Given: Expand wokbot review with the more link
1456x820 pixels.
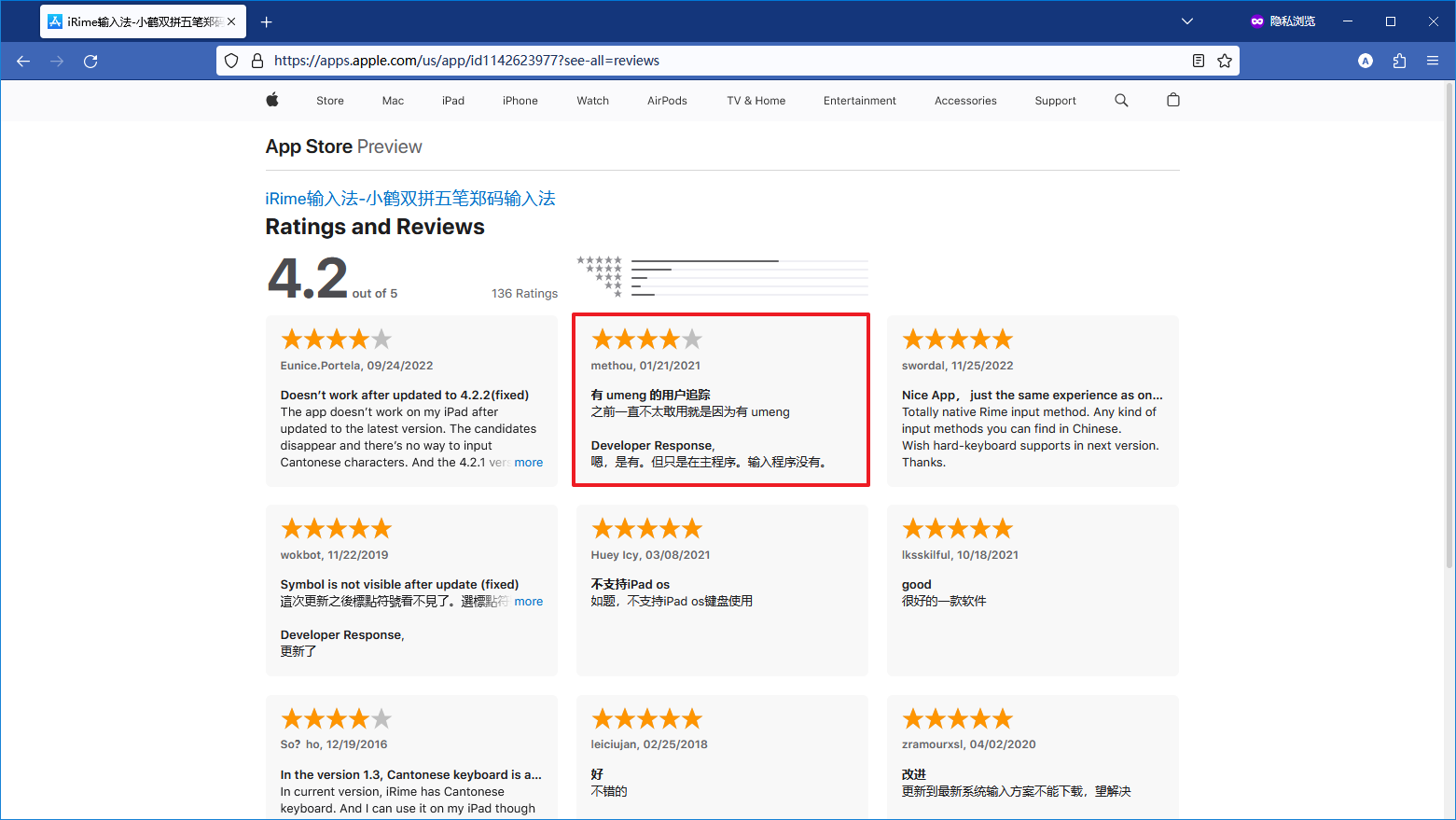Looking at the screenshot, I should [x=528, y=602].
